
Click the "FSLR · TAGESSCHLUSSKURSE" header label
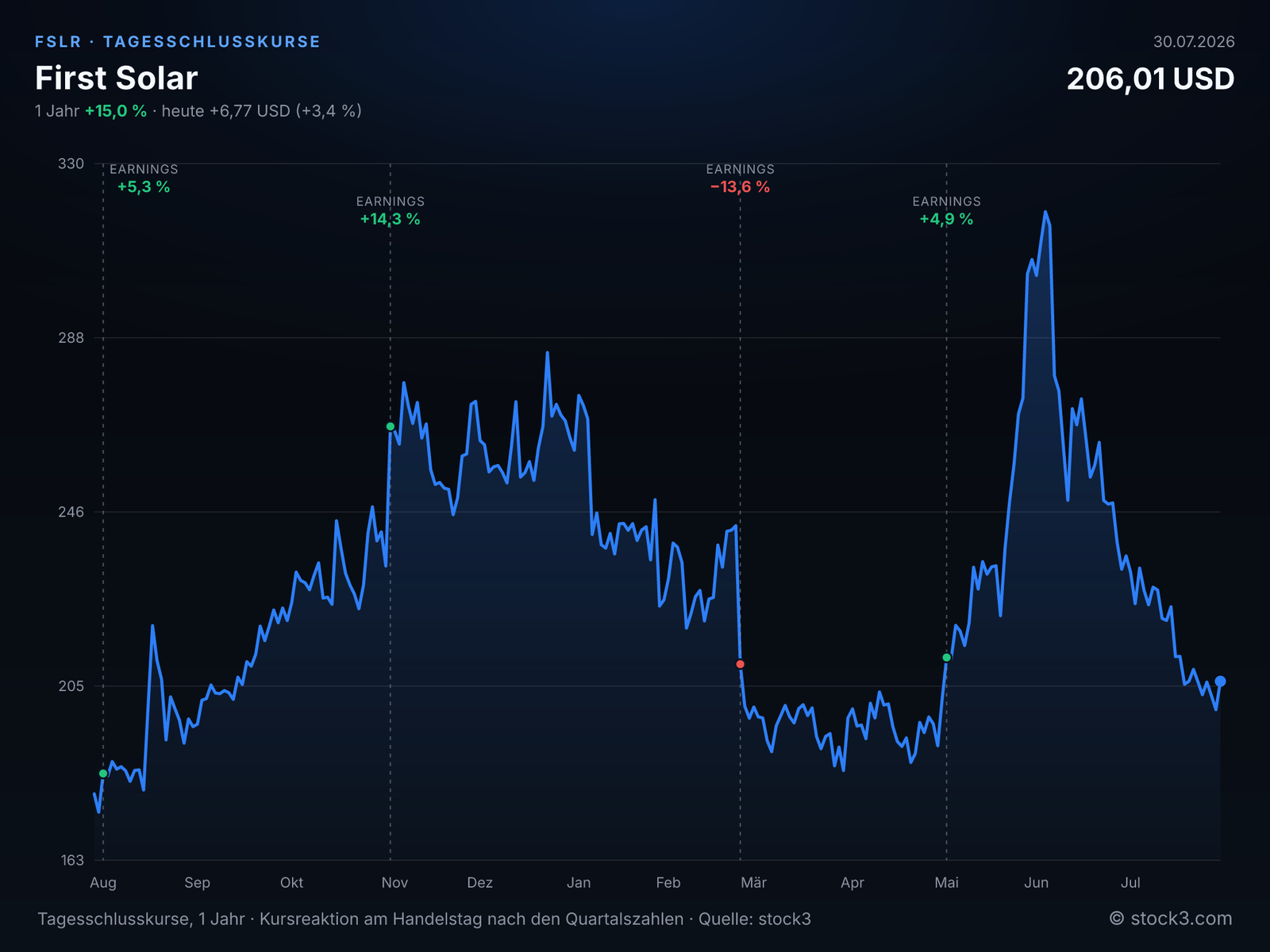pos(178,42)
